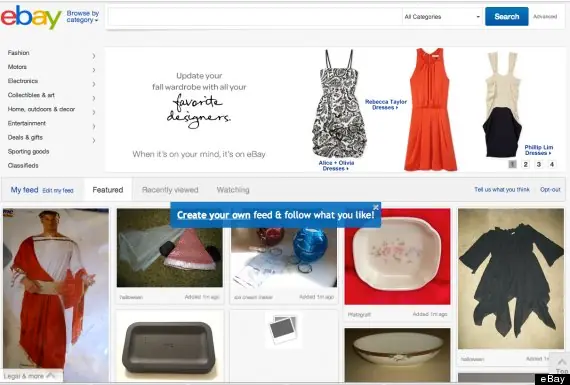The height and width of the screenshot is (385, 570).
Task: Click the cream and black dress image
Action: pyautogui.click(x=502, y=104)
